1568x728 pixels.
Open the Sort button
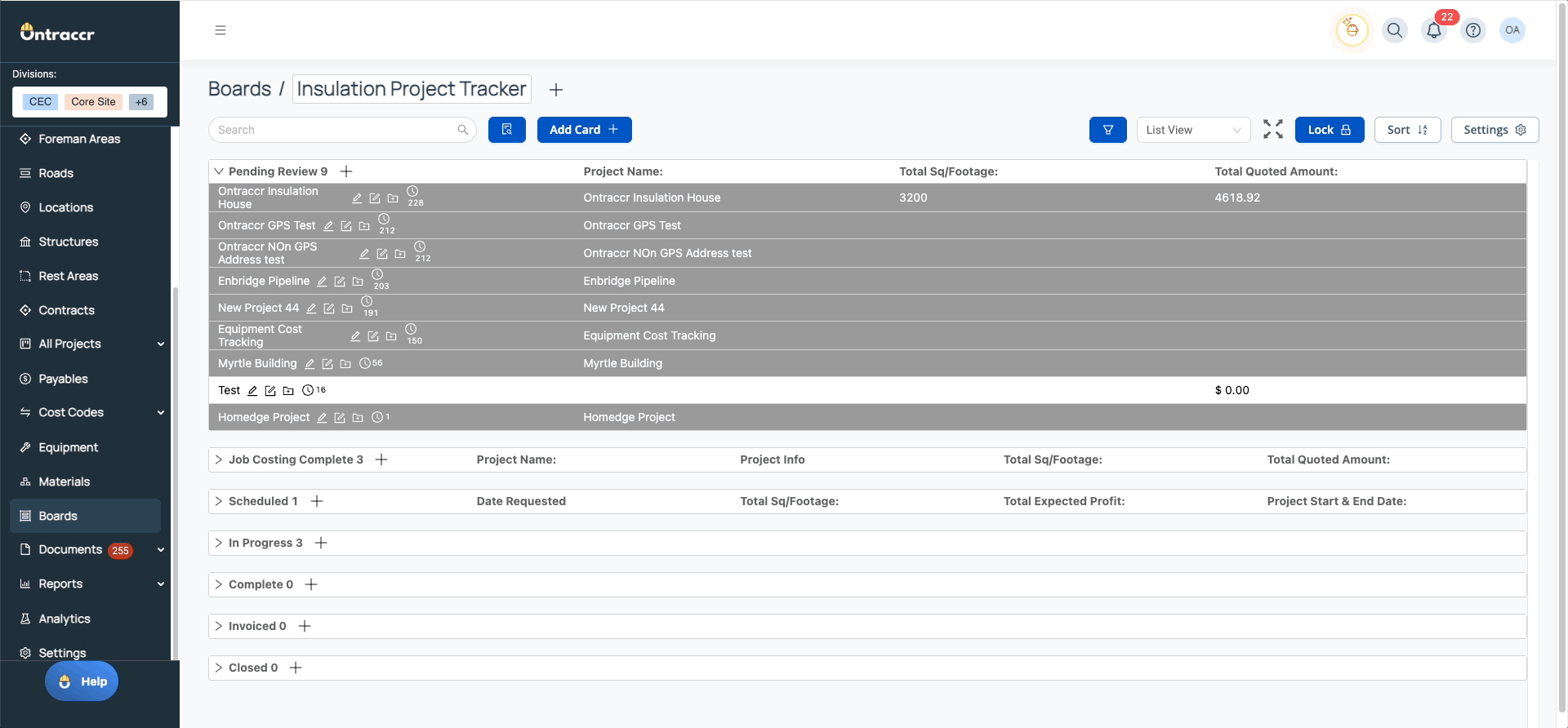(x=1407, y=130)
